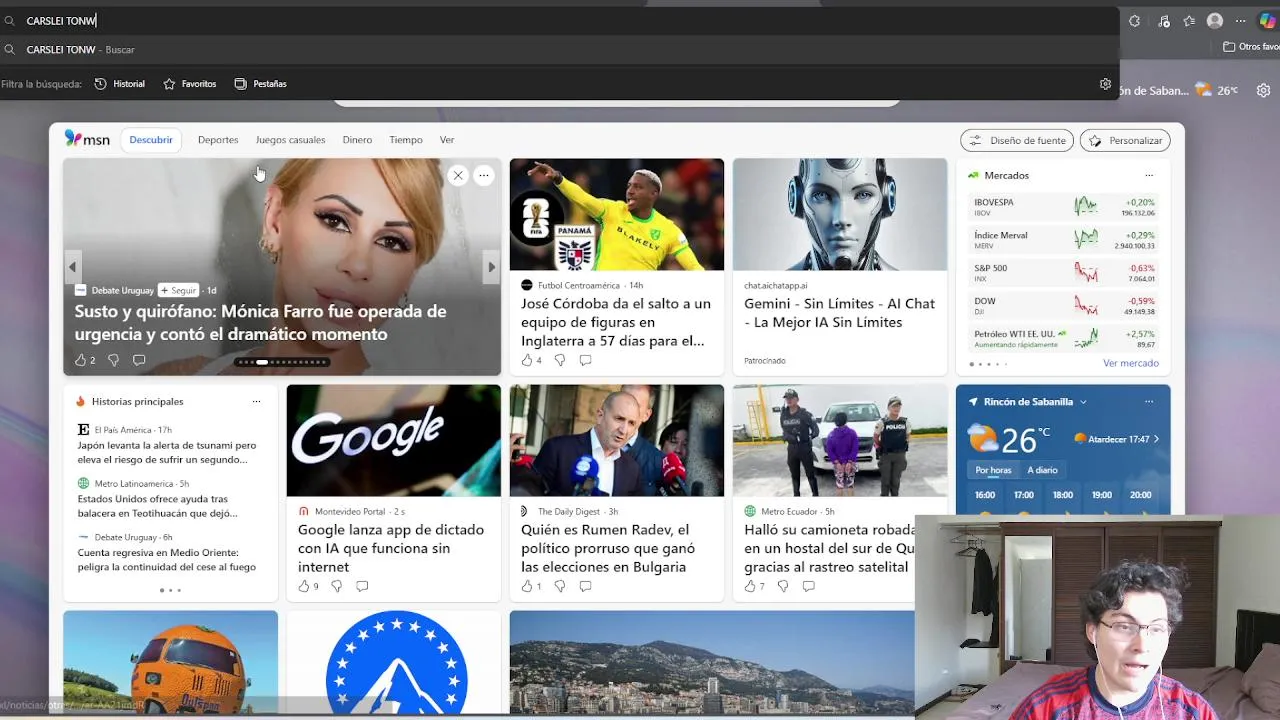Open the Japón alerta de tsunami headline
This screenshot has width=1280, height=720.
[x=167, y=452]
